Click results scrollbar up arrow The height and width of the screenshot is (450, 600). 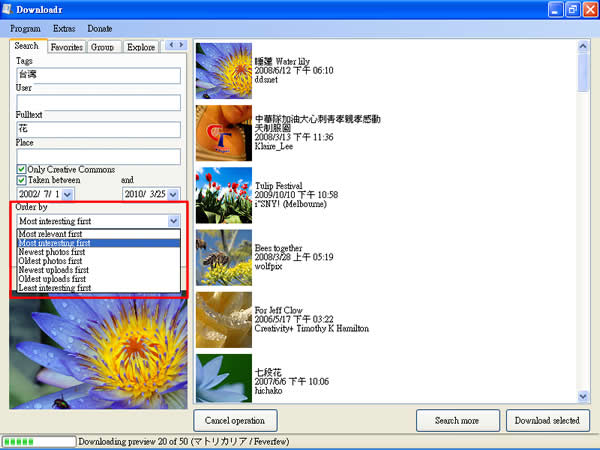(583, 46)
